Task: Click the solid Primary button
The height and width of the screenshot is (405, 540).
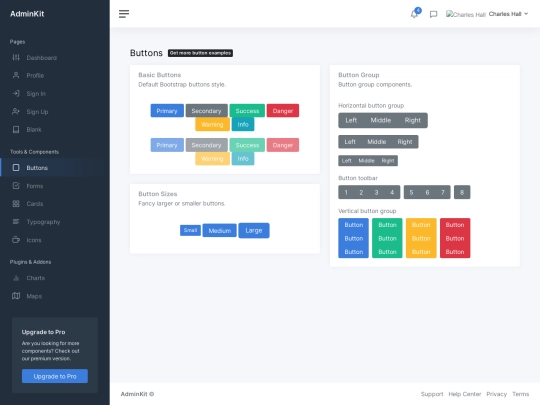Action: tap(167, 111)
